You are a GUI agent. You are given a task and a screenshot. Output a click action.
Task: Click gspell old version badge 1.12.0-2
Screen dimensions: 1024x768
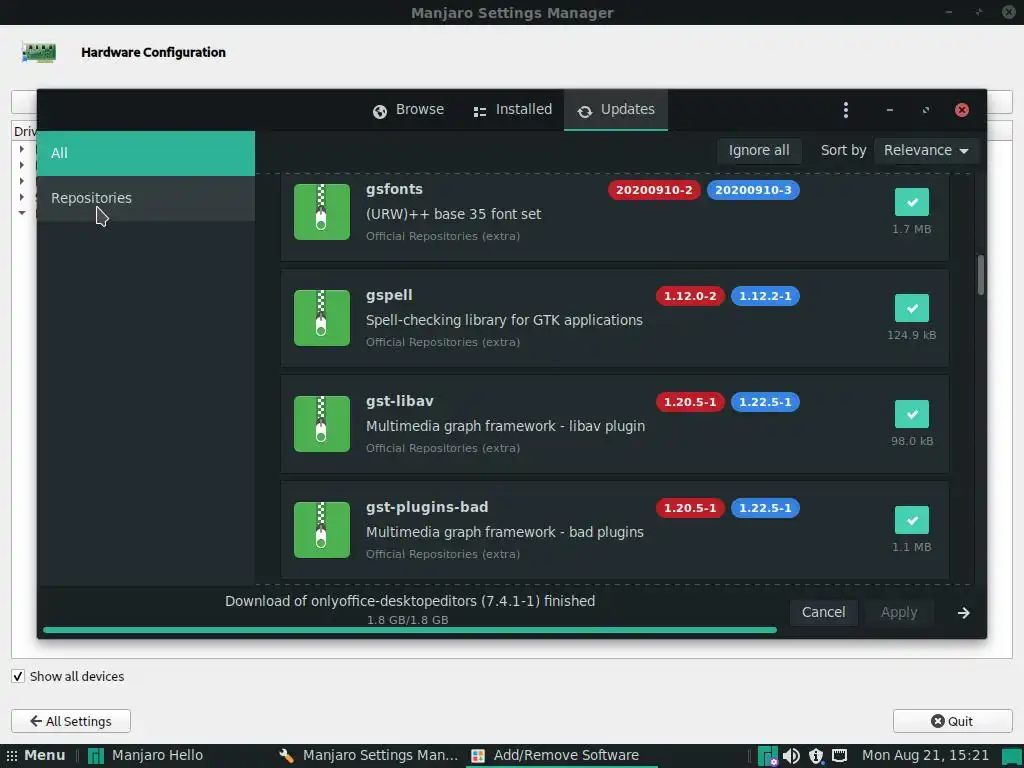pos(690,296)
